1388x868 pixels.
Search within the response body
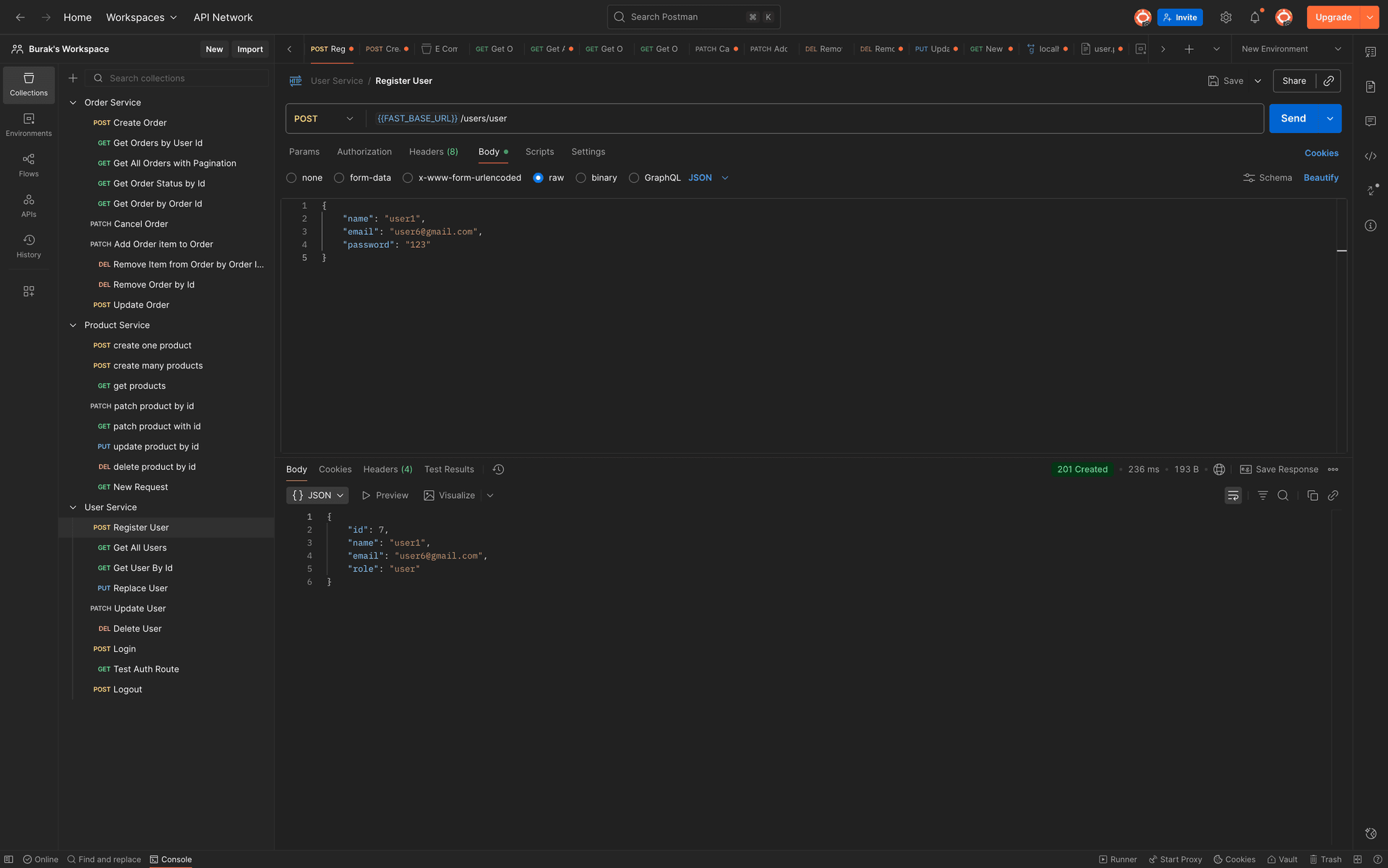(x=1283, y=495)
